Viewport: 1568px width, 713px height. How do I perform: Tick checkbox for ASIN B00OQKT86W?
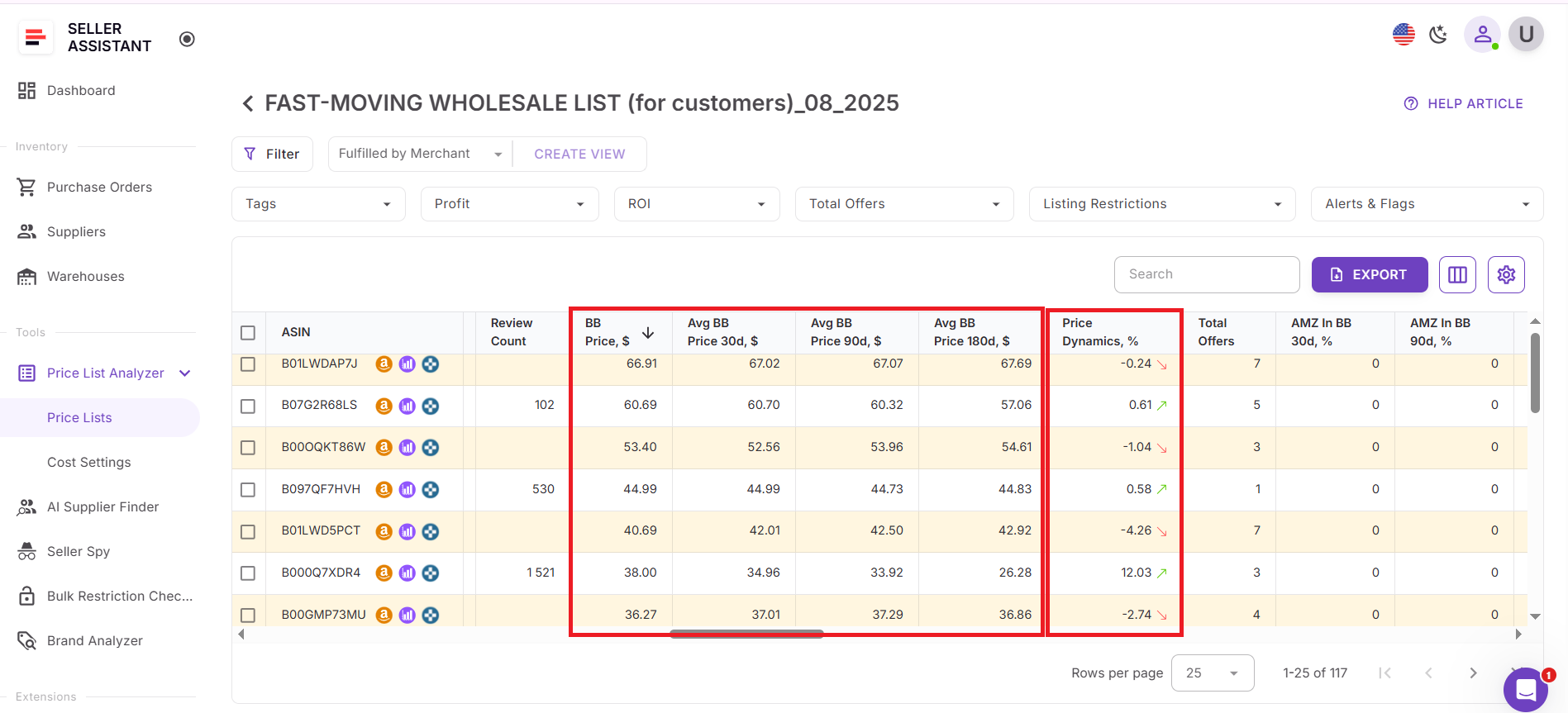248,448
